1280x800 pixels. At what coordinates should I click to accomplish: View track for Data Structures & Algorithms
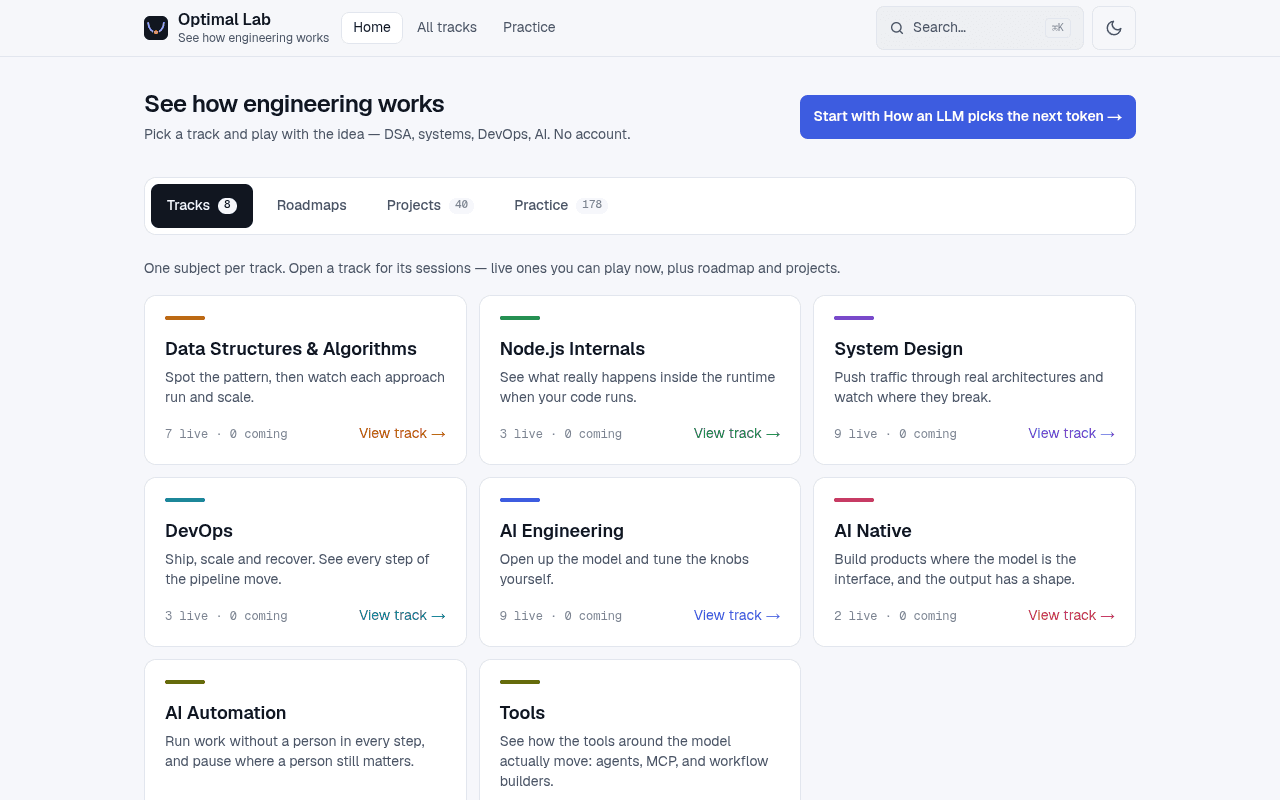[x=402, y=434]
